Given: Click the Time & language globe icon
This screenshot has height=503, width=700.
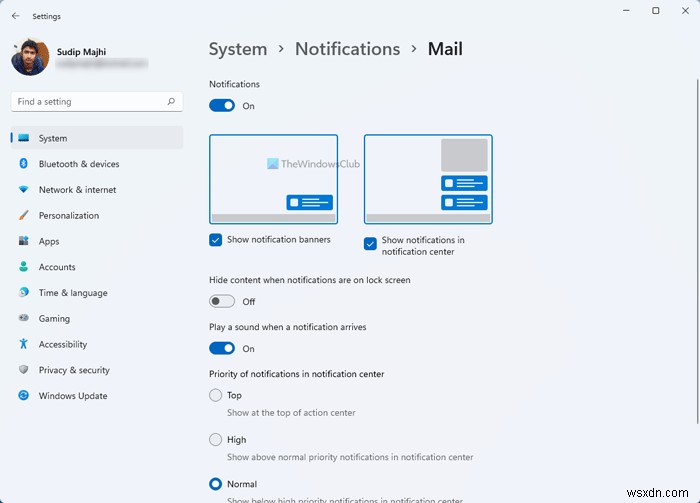Looking at the screenshot, I should tap(24, 292).
